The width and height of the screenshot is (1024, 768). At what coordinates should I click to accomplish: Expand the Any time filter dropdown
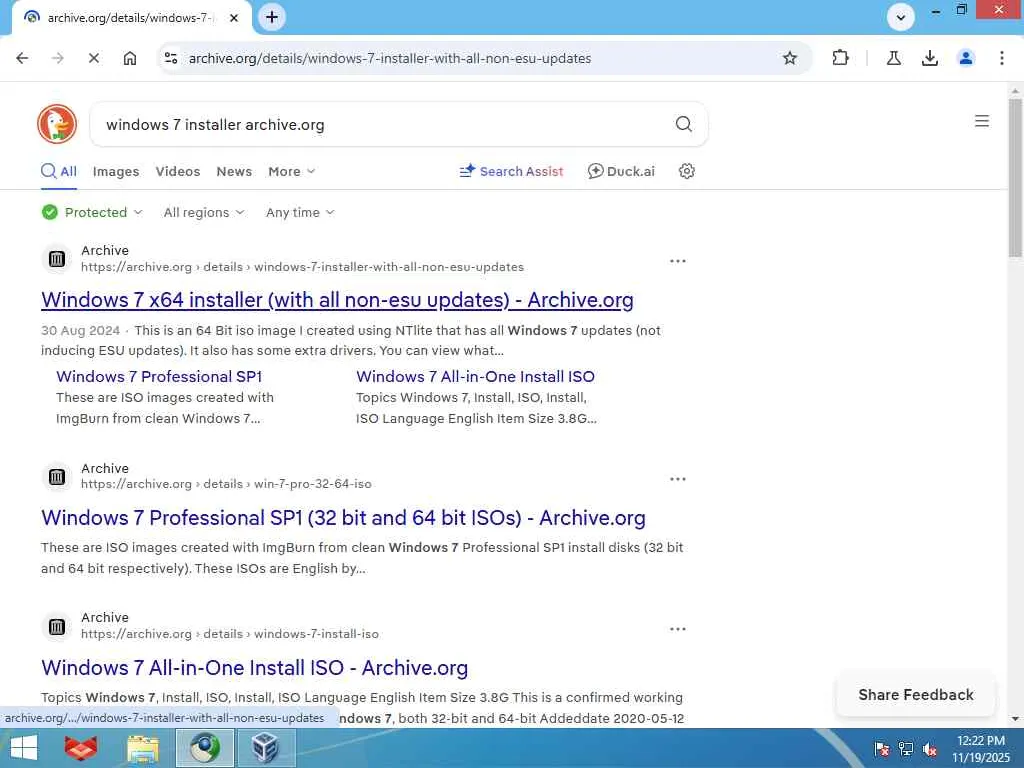pos(300,212)
